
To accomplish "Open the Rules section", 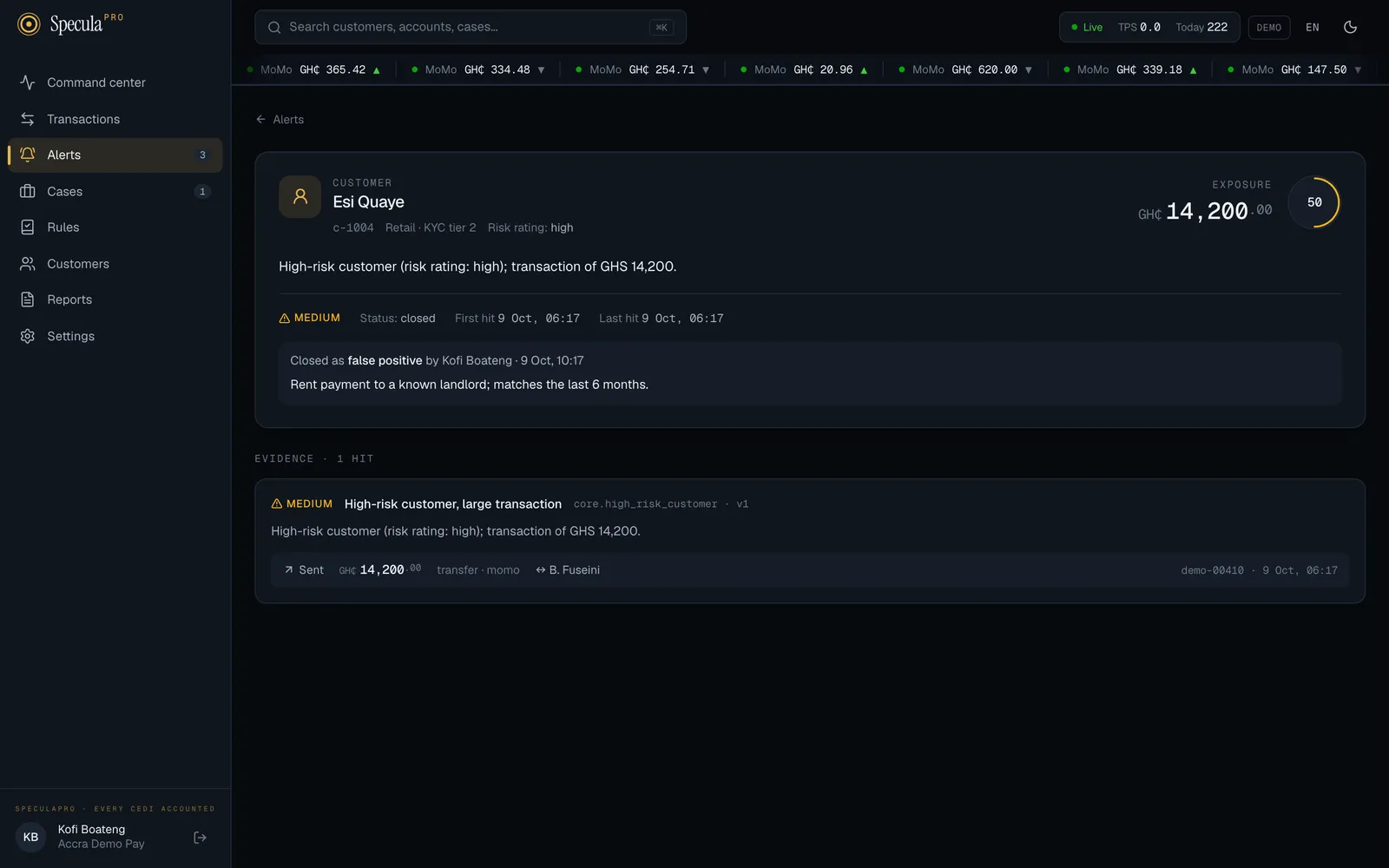I will click(115, 227).
